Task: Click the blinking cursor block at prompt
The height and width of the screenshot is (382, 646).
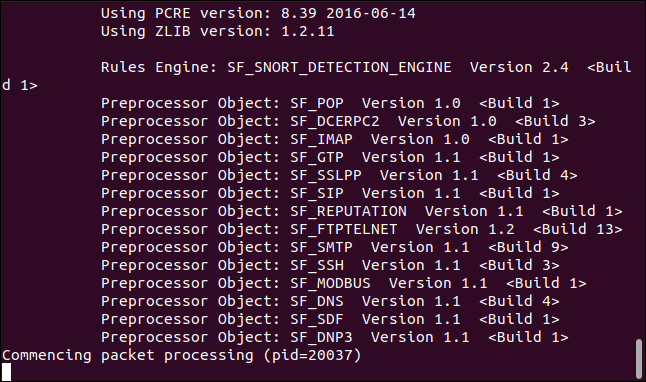Action: (x=6, y=372)
